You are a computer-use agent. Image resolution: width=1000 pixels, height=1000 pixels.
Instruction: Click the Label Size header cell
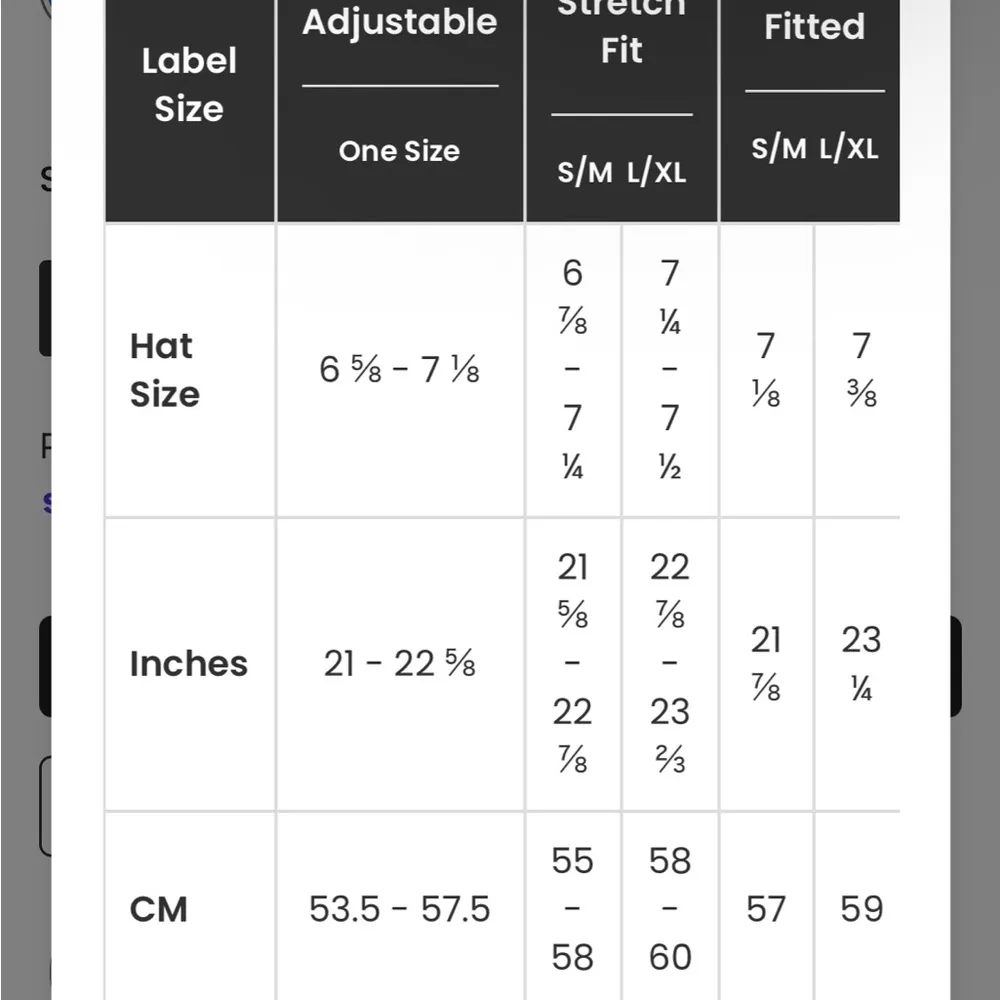pos(189,85)
